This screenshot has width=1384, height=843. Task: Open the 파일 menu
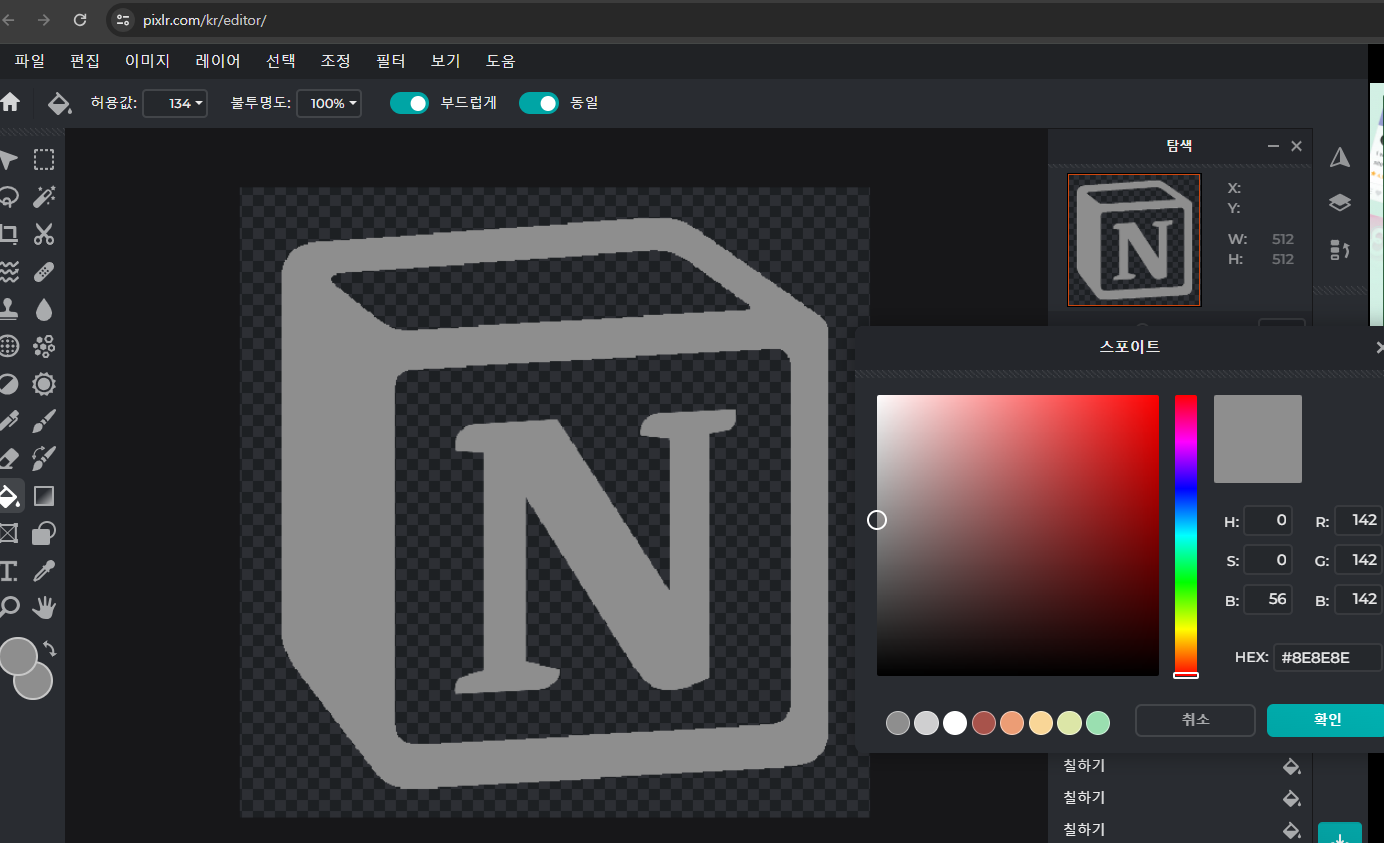coord(29,61)
